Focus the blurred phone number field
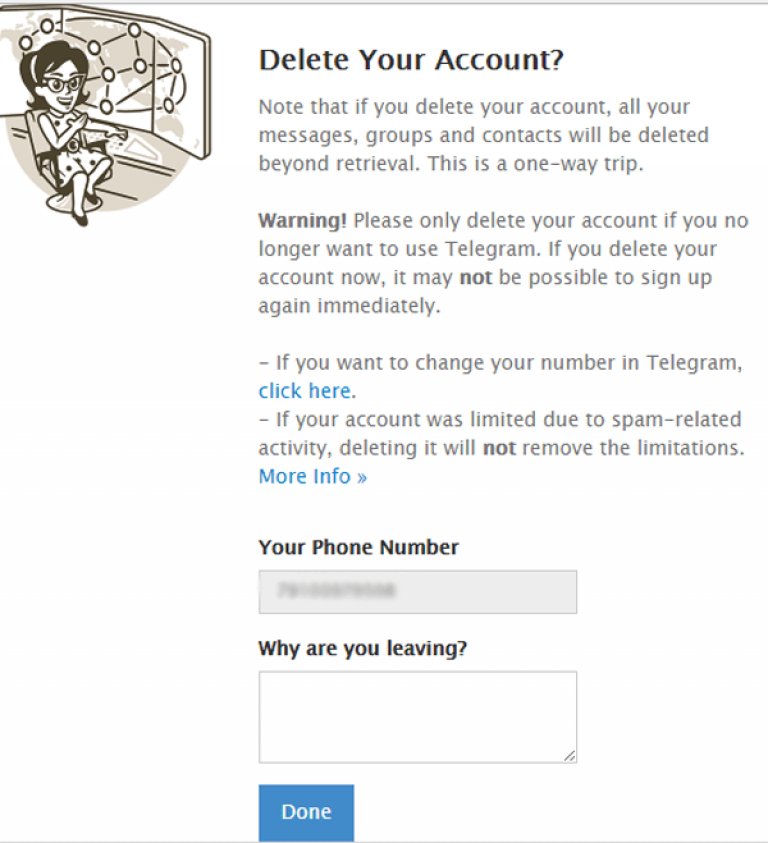 point(417,592)
